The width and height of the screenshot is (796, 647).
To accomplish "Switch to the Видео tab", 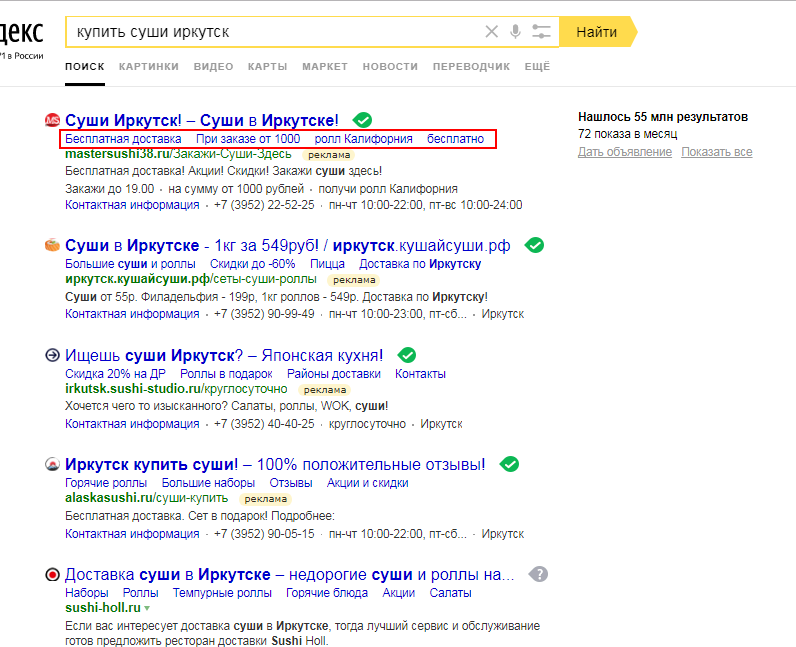I will click(213, 67).
